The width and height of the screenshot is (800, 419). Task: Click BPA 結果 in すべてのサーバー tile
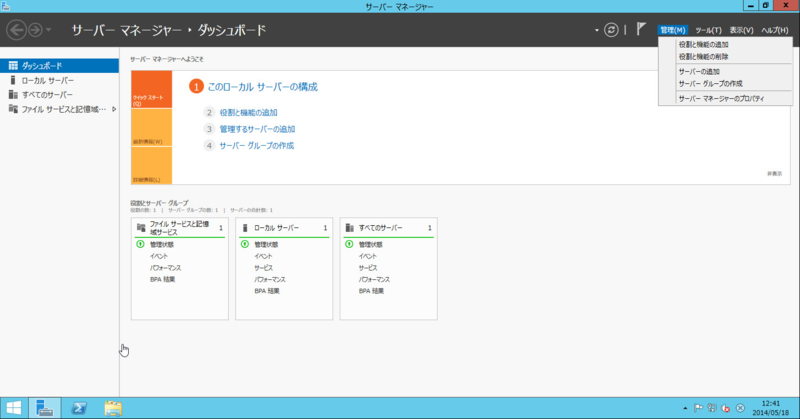371,291
